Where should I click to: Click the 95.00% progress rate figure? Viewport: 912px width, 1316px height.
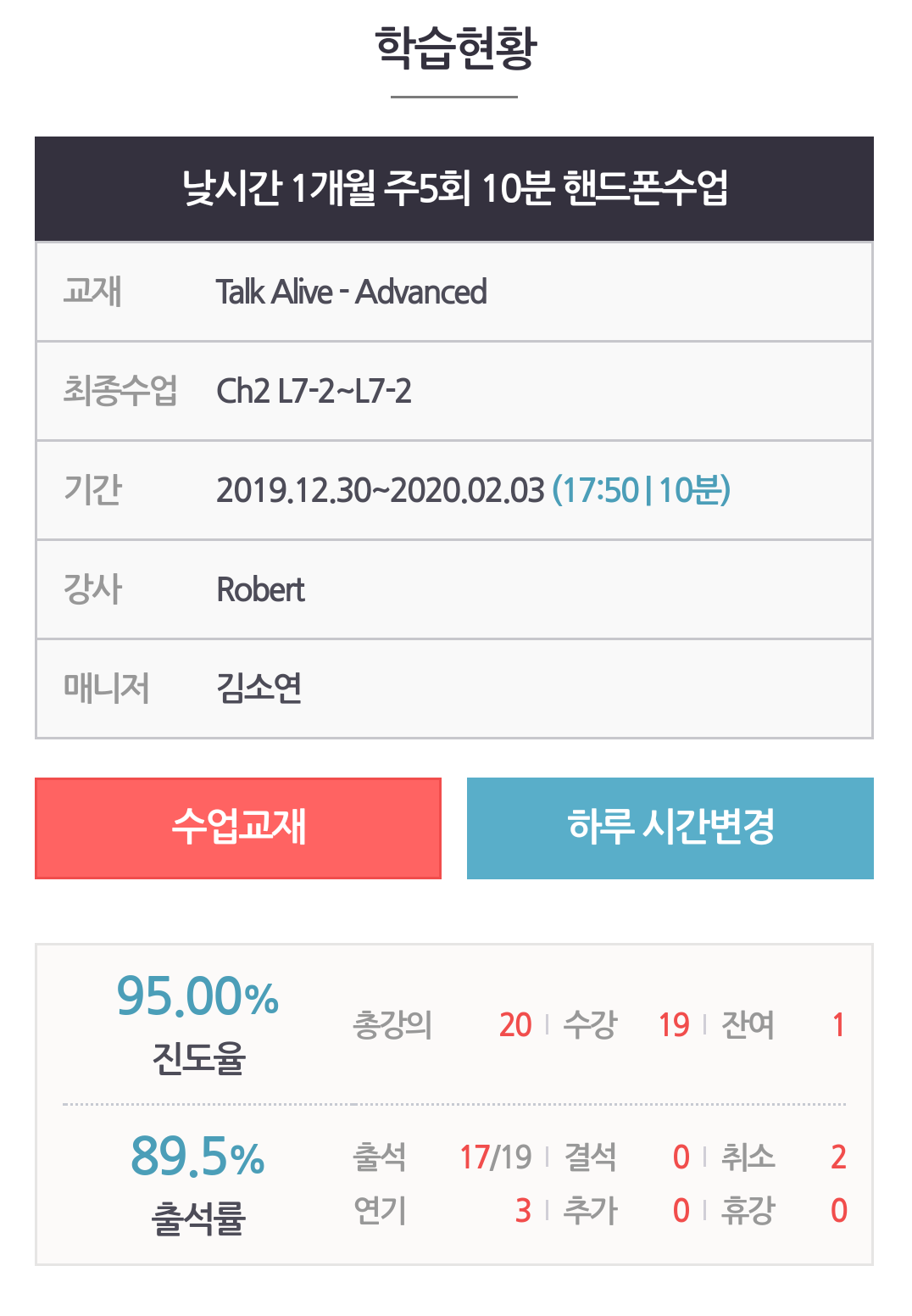click(197, 996)
